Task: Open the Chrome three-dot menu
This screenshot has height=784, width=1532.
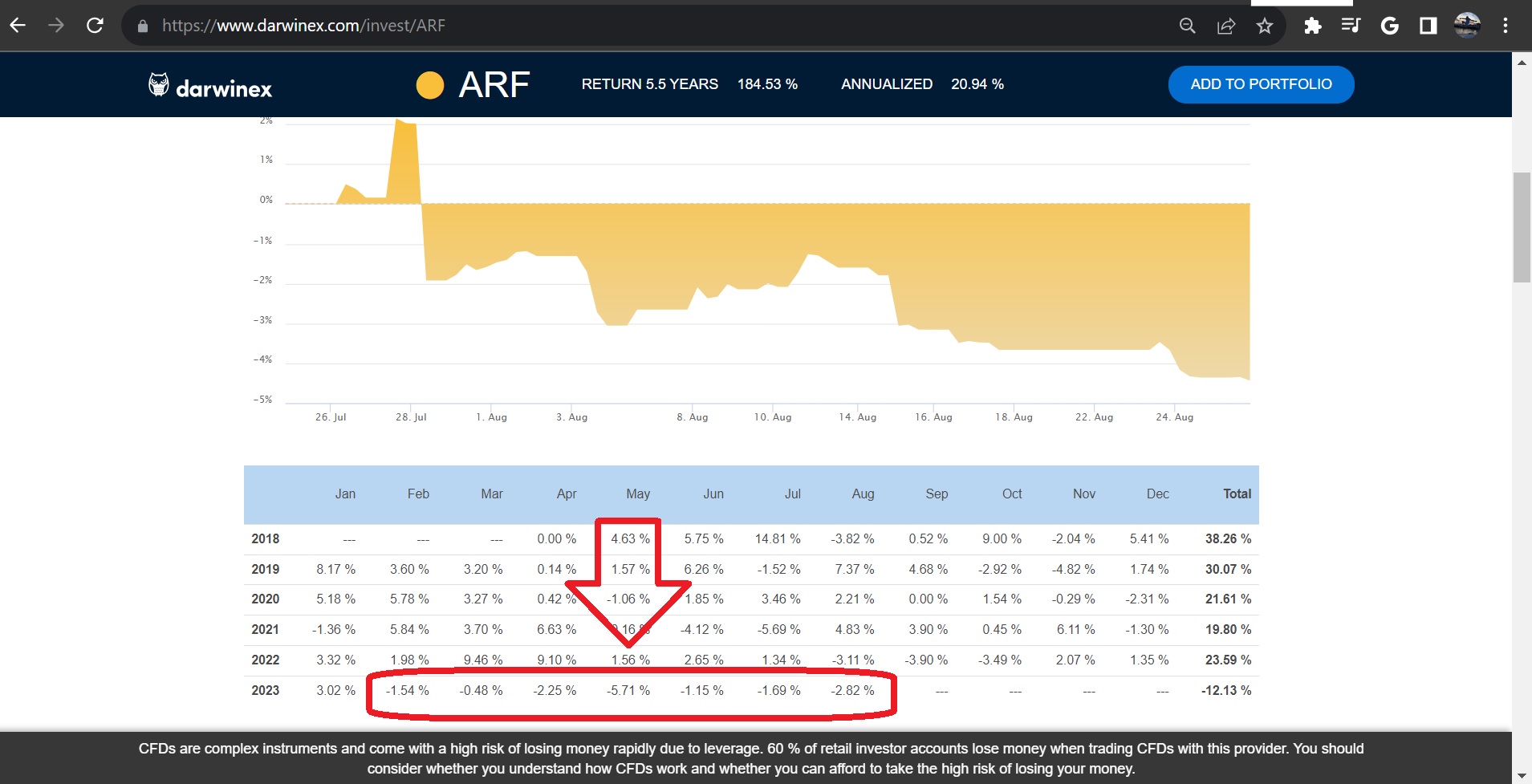Action: [x=1506, y=26]
